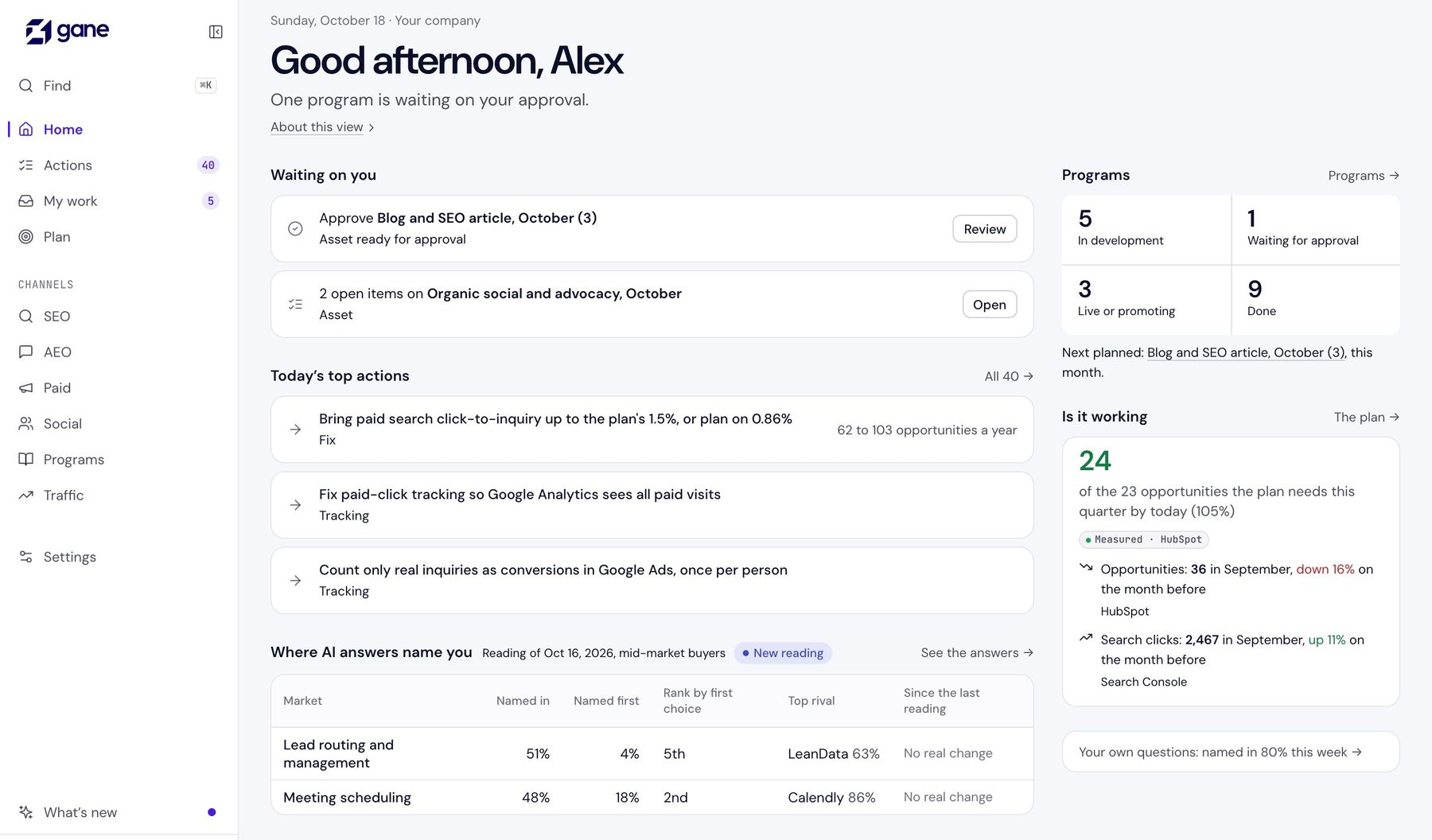Go to Home in sidebar
Screen dimensions: 1432x840
(118, 130)
